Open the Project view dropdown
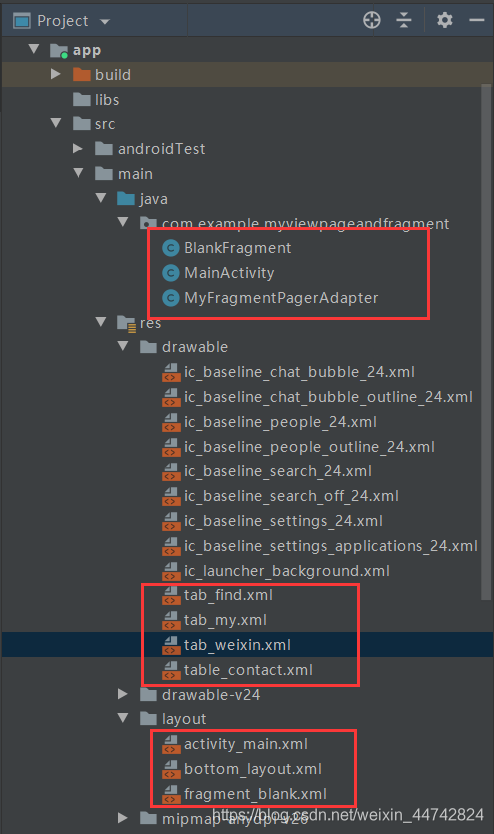The height and width of the screenshot is (834, 494). pyautogui.click(x=104, y=22)
